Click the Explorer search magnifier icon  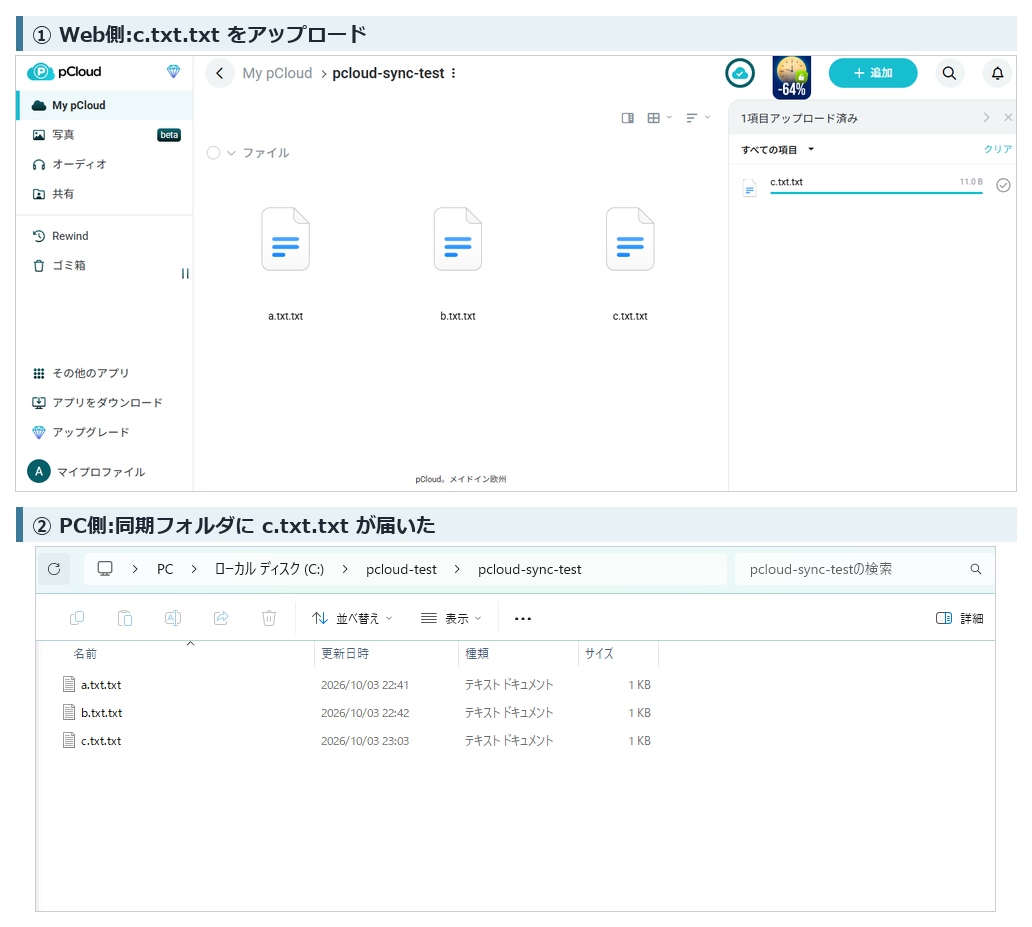click(976, 569)
